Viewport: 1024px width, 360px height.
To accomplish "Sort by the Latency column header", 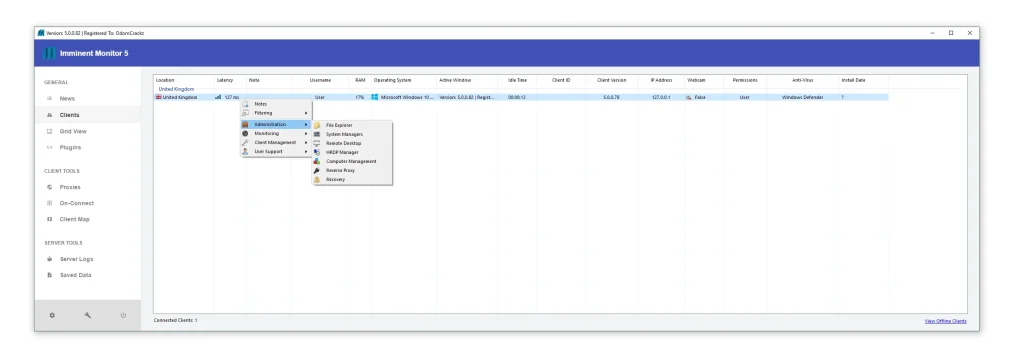I will (x=225, y=80).
